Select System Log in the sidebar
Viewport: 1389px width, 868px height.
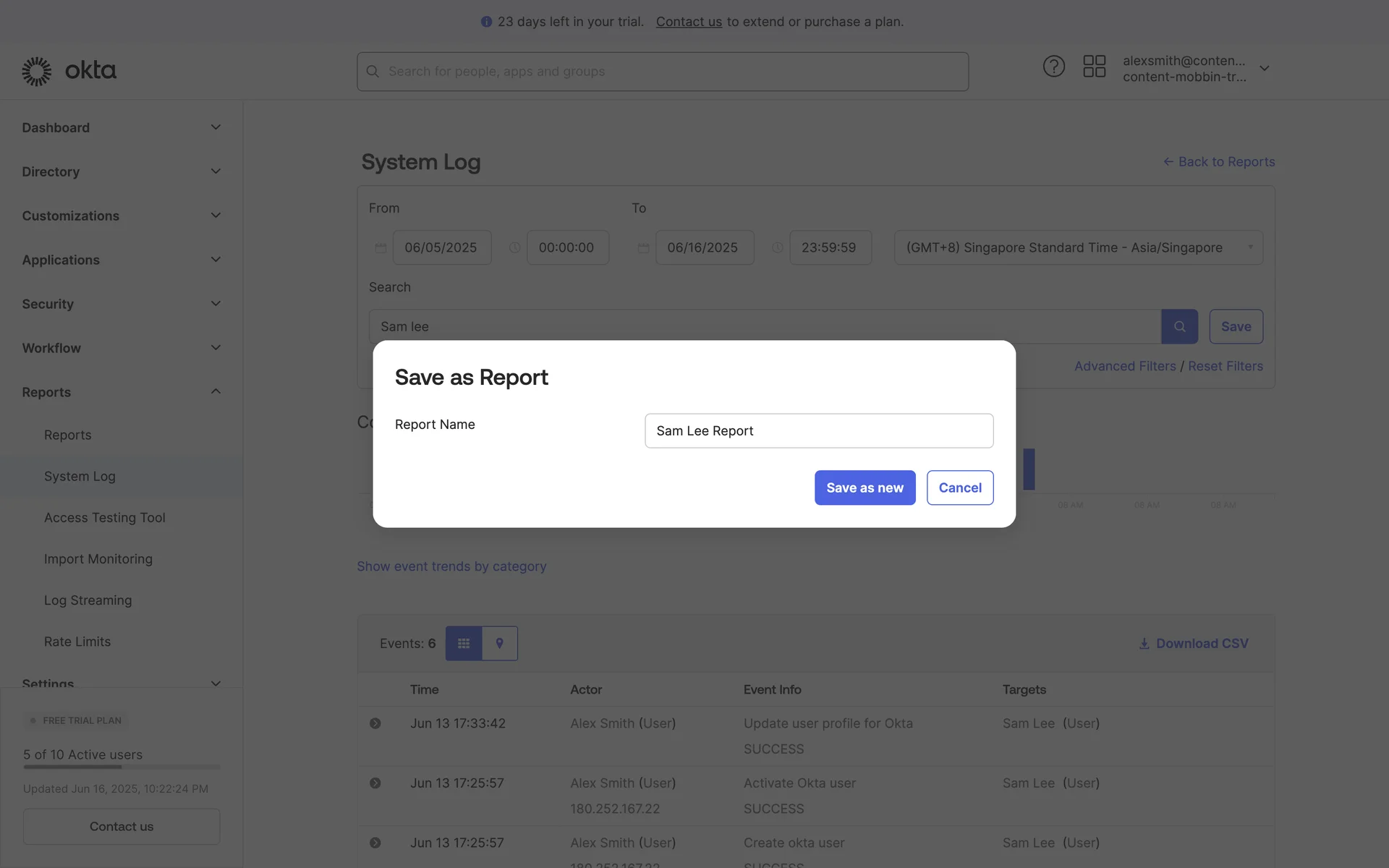(80, 476)
